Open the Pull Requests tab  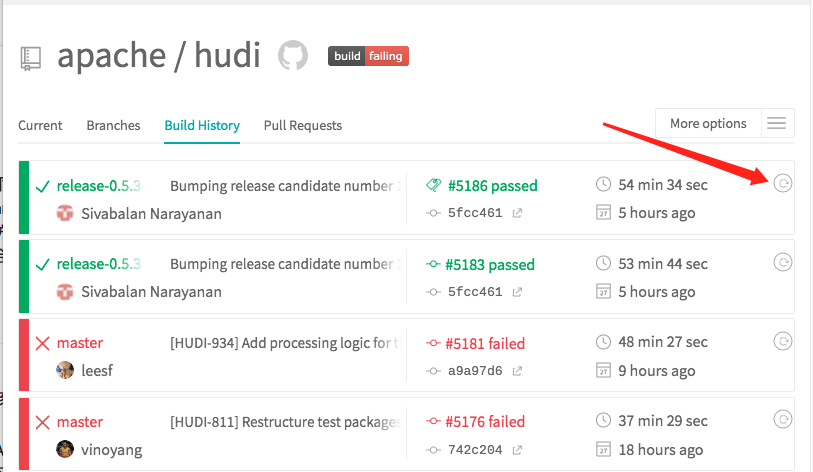pyautogui.click(x=303, y=126)
